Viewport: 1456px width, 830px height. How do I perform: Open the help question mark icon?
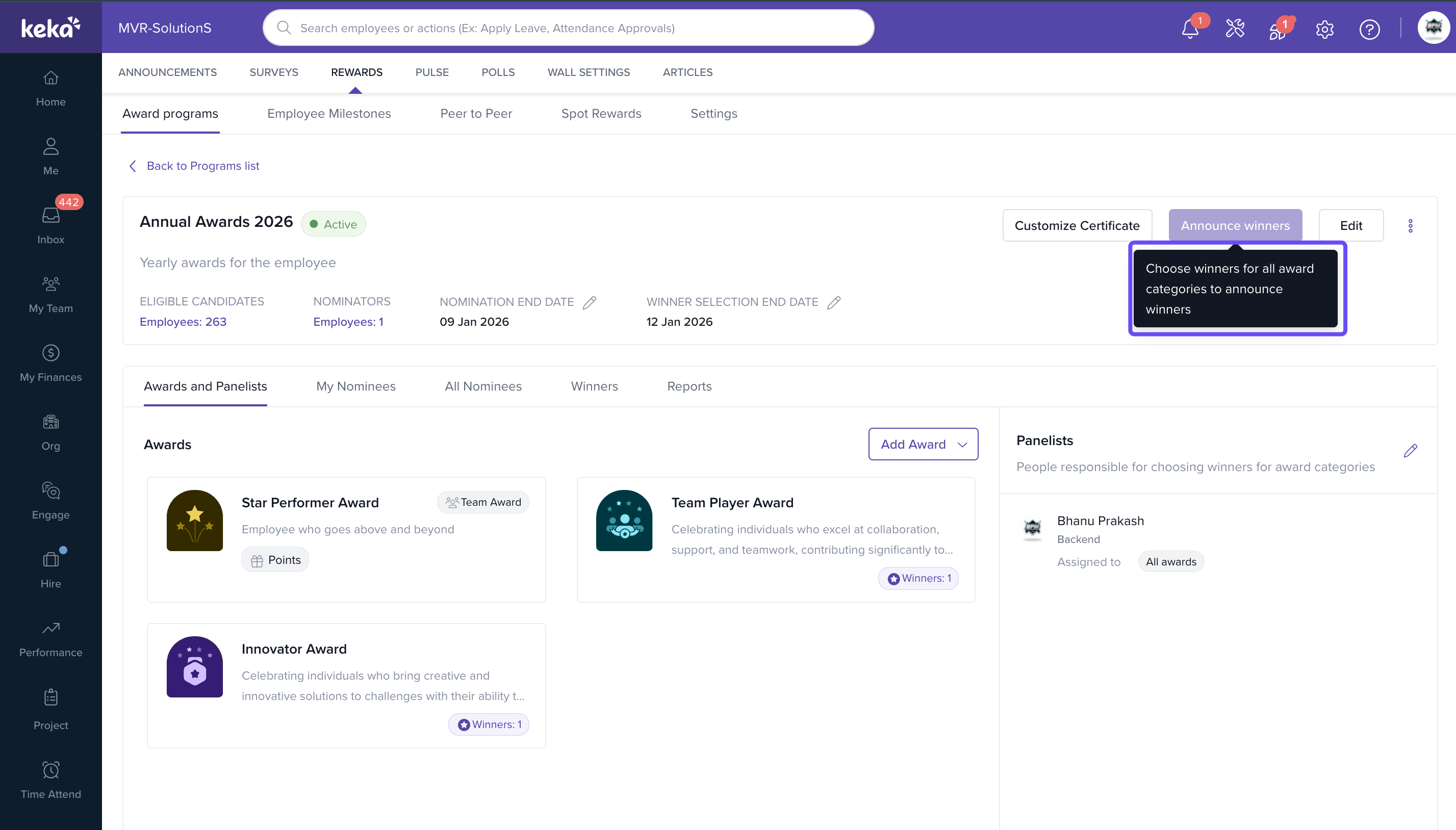pos(1369,29)
